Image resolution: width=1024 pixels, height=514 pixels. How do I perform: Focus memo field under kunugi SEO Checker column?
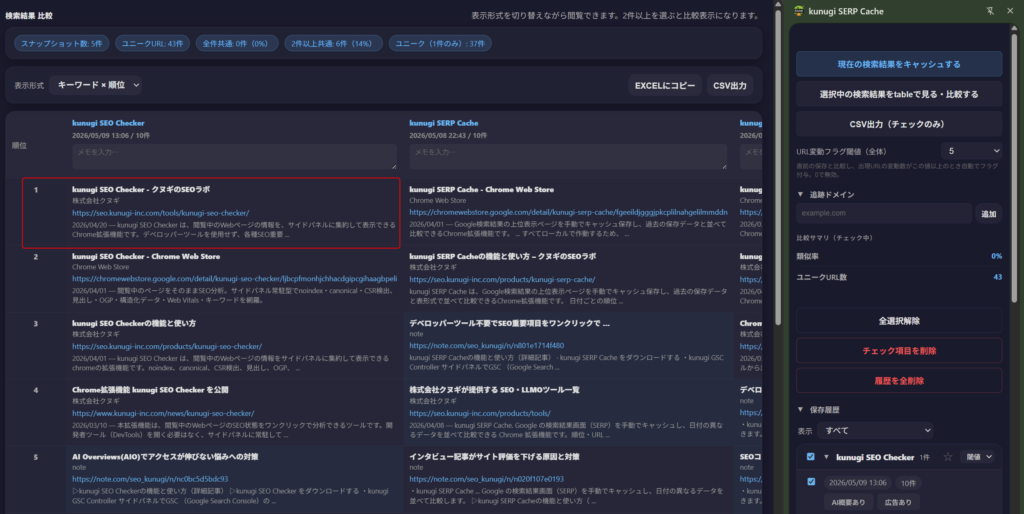tap(234, 157)
